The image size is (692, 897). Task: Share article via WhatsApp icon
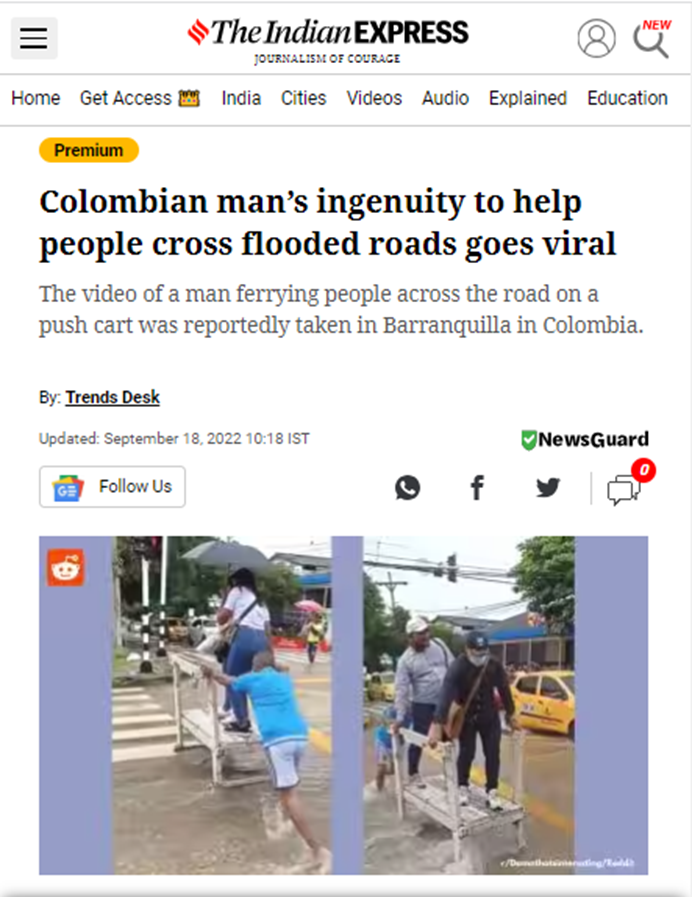(x=407, y=488)
